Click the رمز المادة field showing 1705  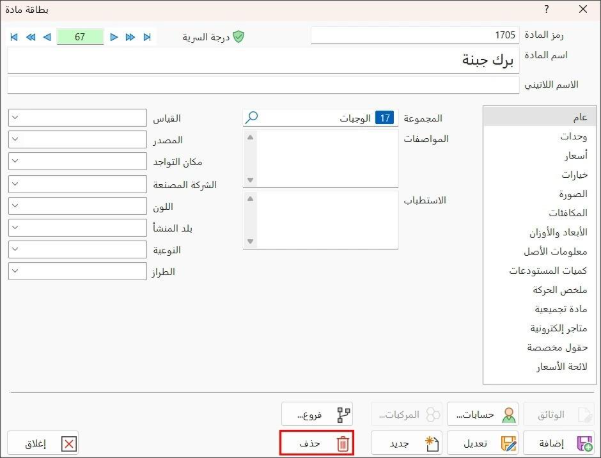(x=415, y=35)
